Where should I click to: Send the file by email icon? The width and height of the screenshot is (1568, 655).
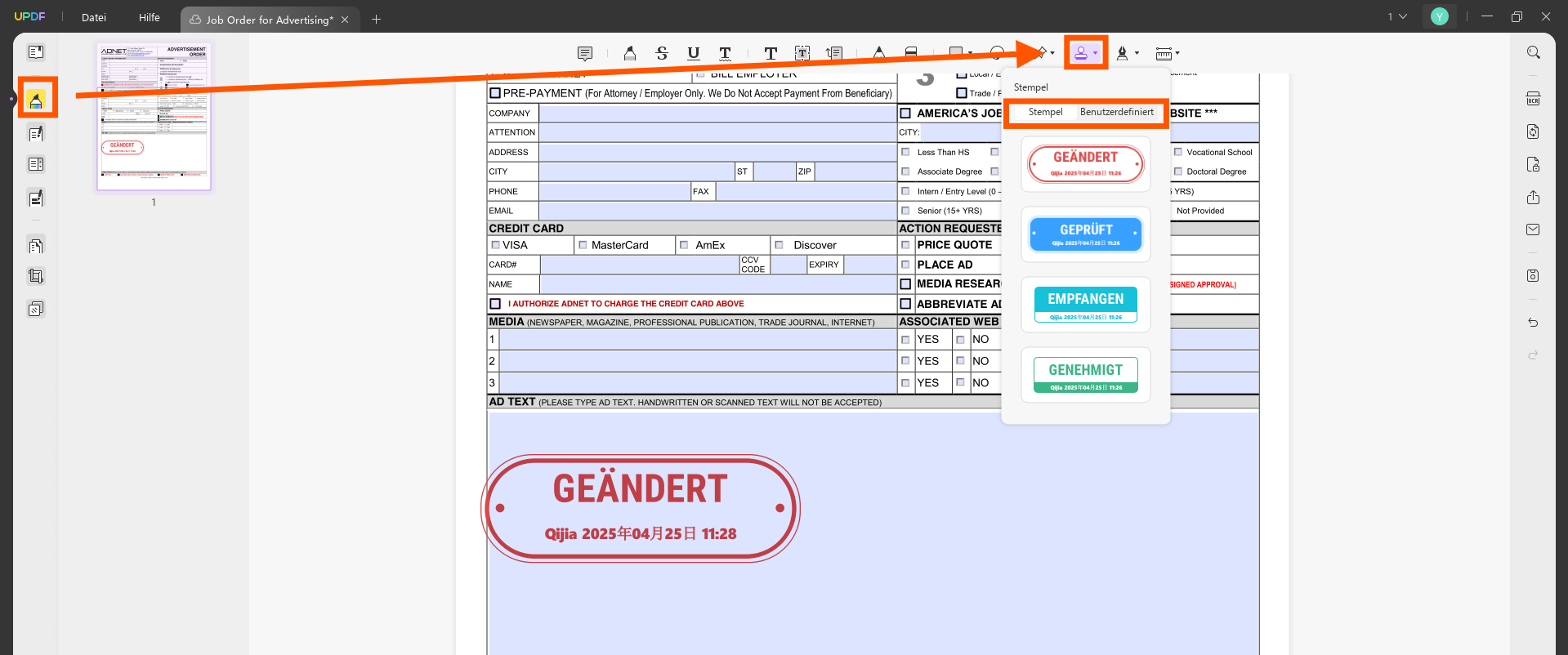[1534, 229]
